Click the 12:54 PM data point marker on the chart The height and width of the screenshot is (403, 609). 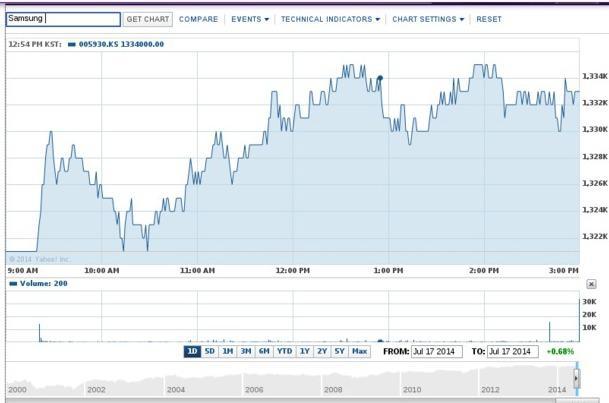(x=380, y=78)
